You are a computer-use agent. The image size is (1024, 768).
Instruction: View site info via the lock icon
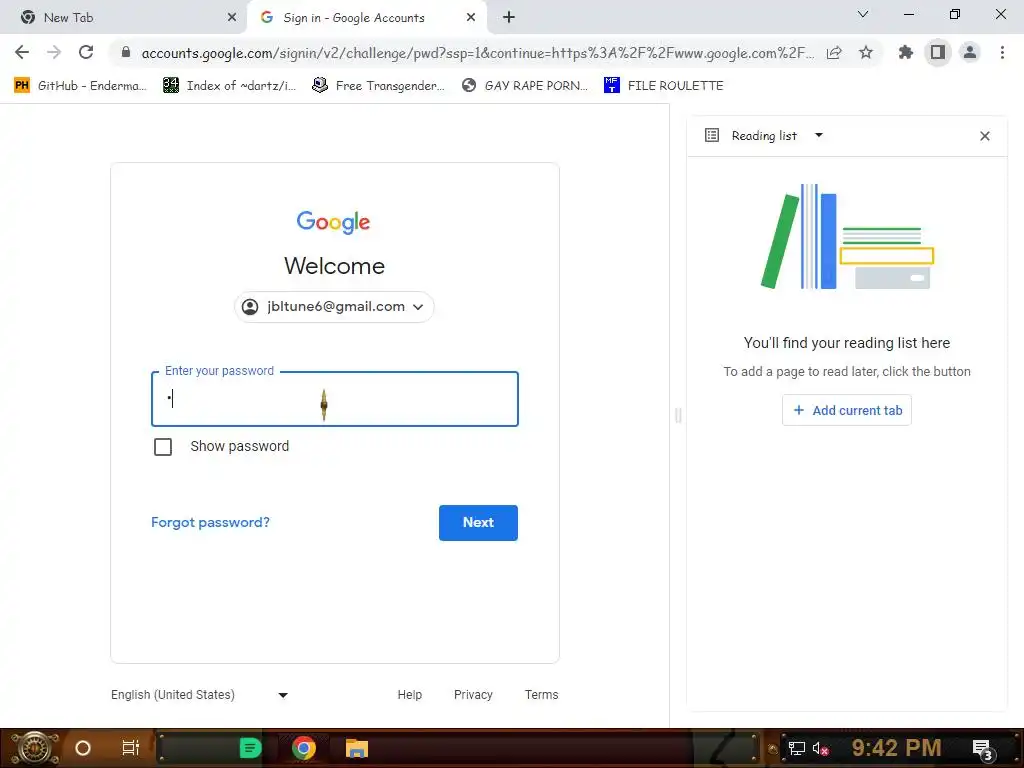(126, 52)
